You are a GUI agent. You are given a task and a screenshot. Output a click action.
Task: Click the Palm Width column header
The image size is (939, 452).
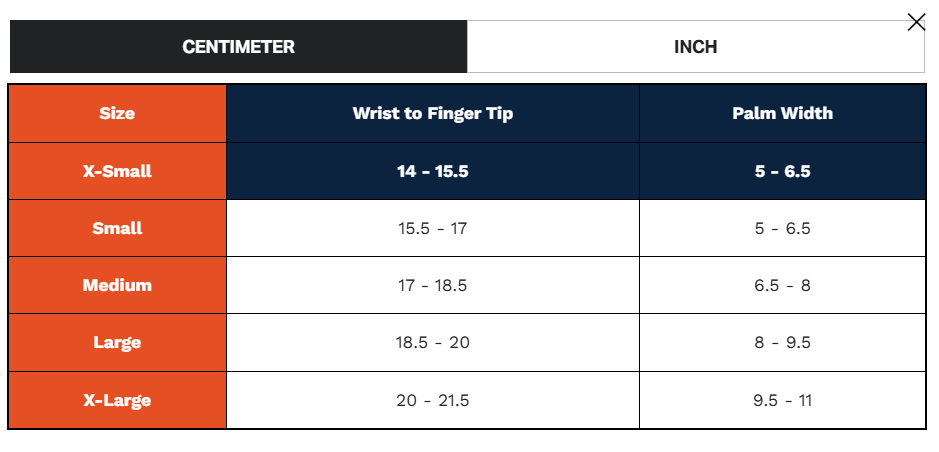(782, 114)
